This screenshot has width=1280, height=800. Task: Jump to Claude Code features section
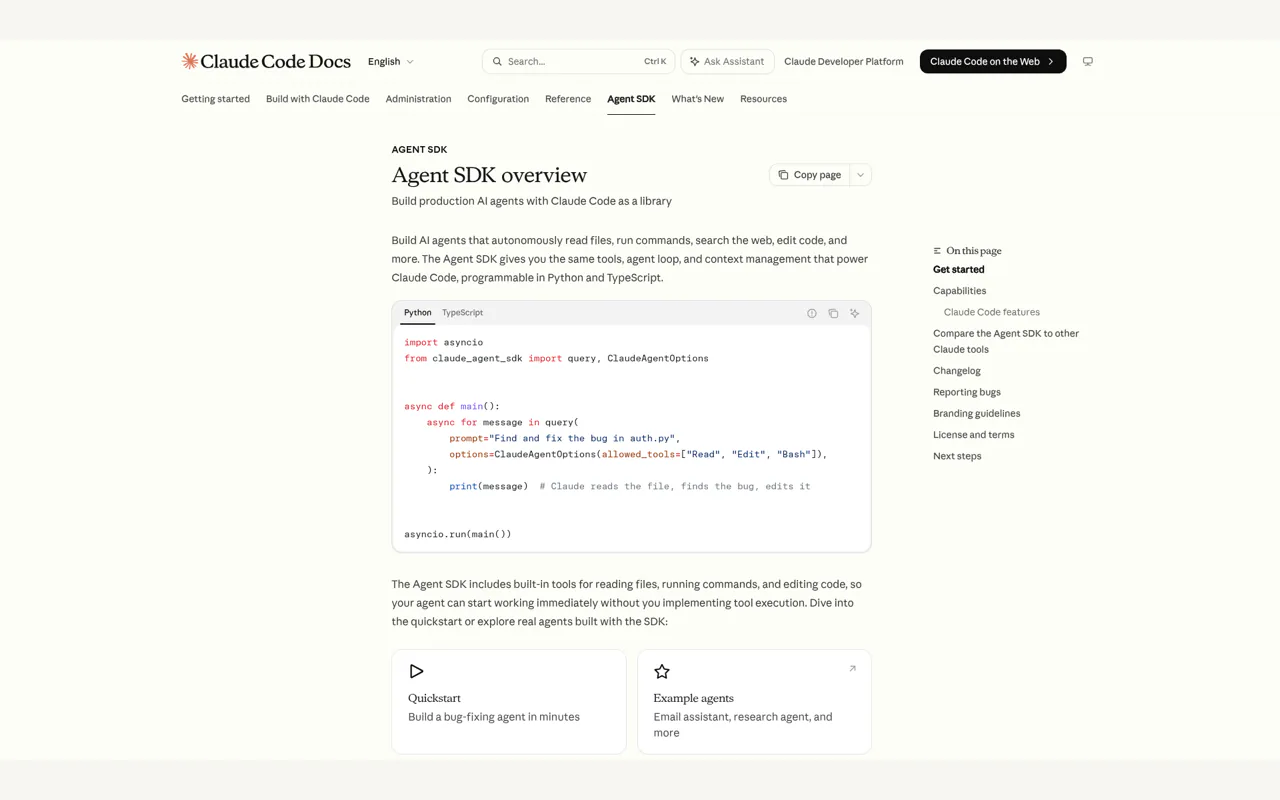[991, 312]
